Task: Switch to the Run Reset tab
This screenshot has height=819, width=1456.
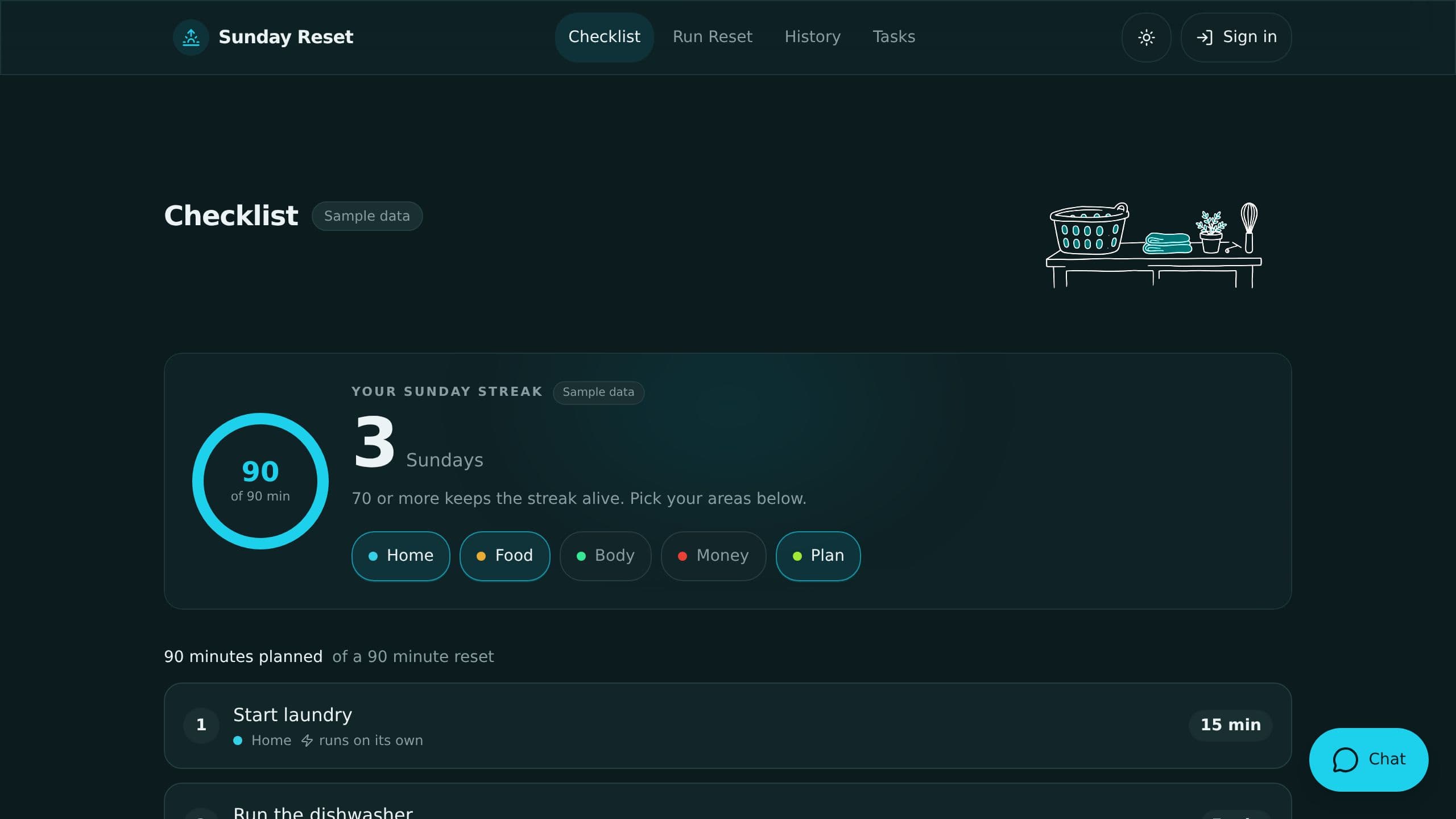Action: 712,37
